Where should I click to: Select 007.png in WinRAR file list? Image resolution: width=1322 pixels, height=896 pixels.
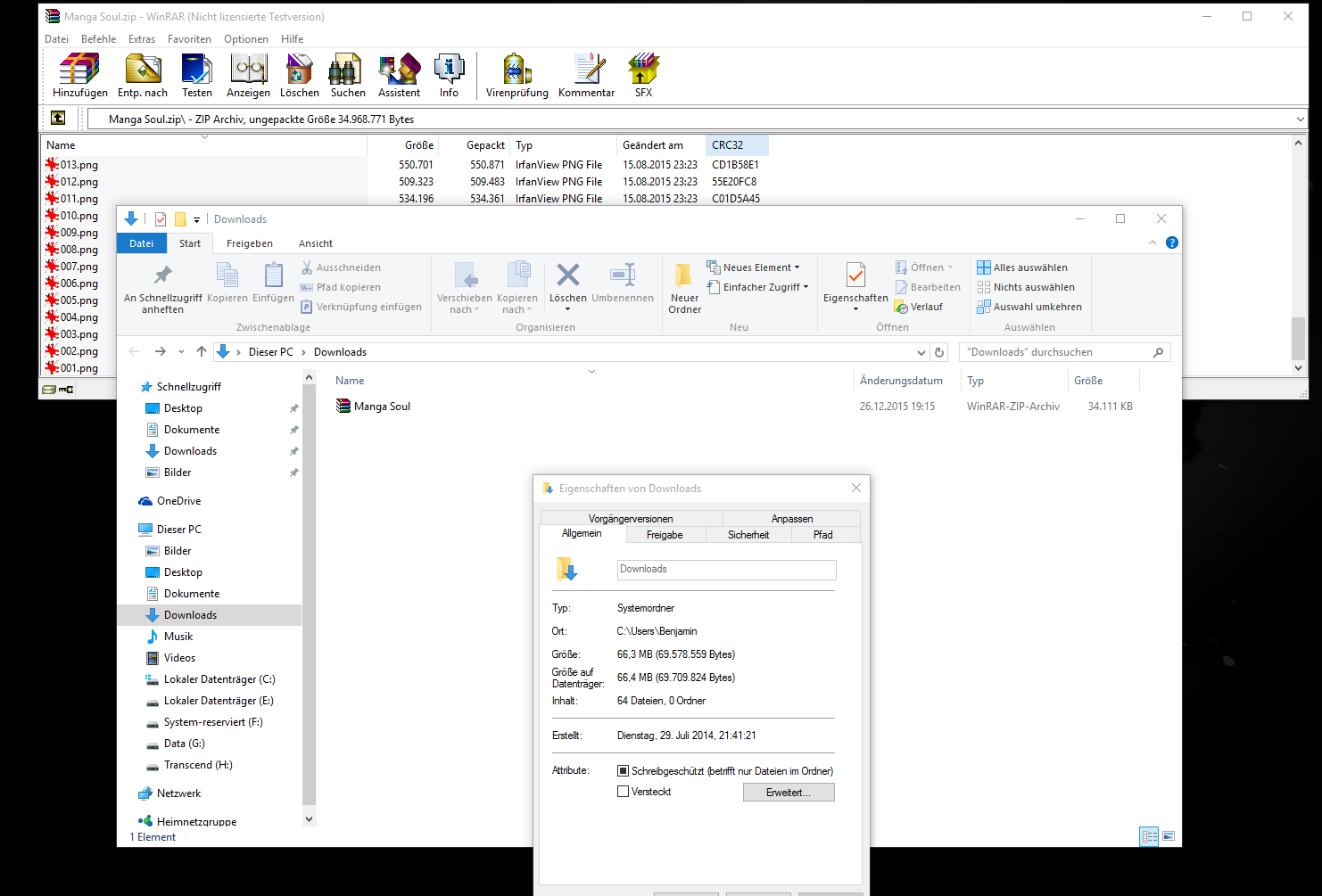73,267
